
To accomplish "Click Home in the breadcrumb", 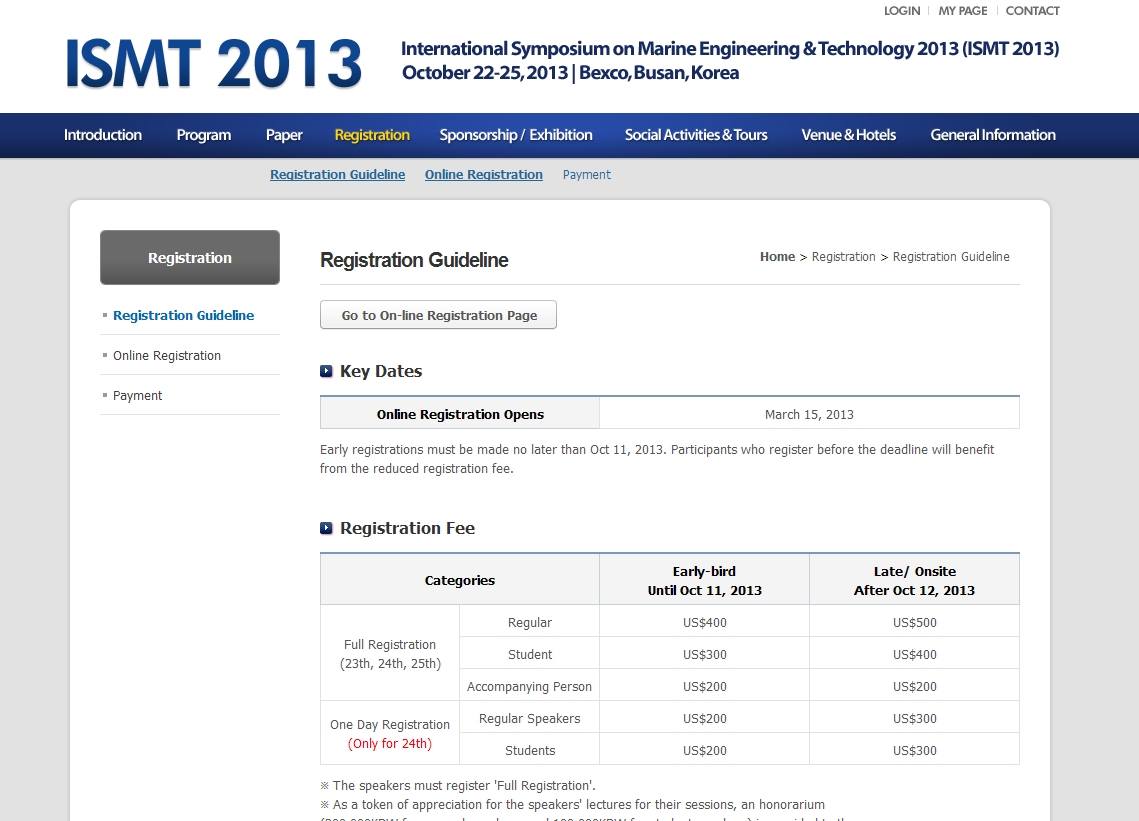I will 777,256.
